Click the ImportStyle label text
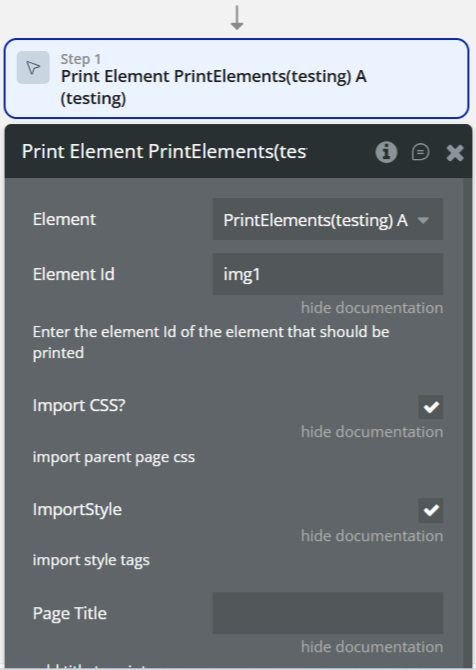 pos(77,509)
